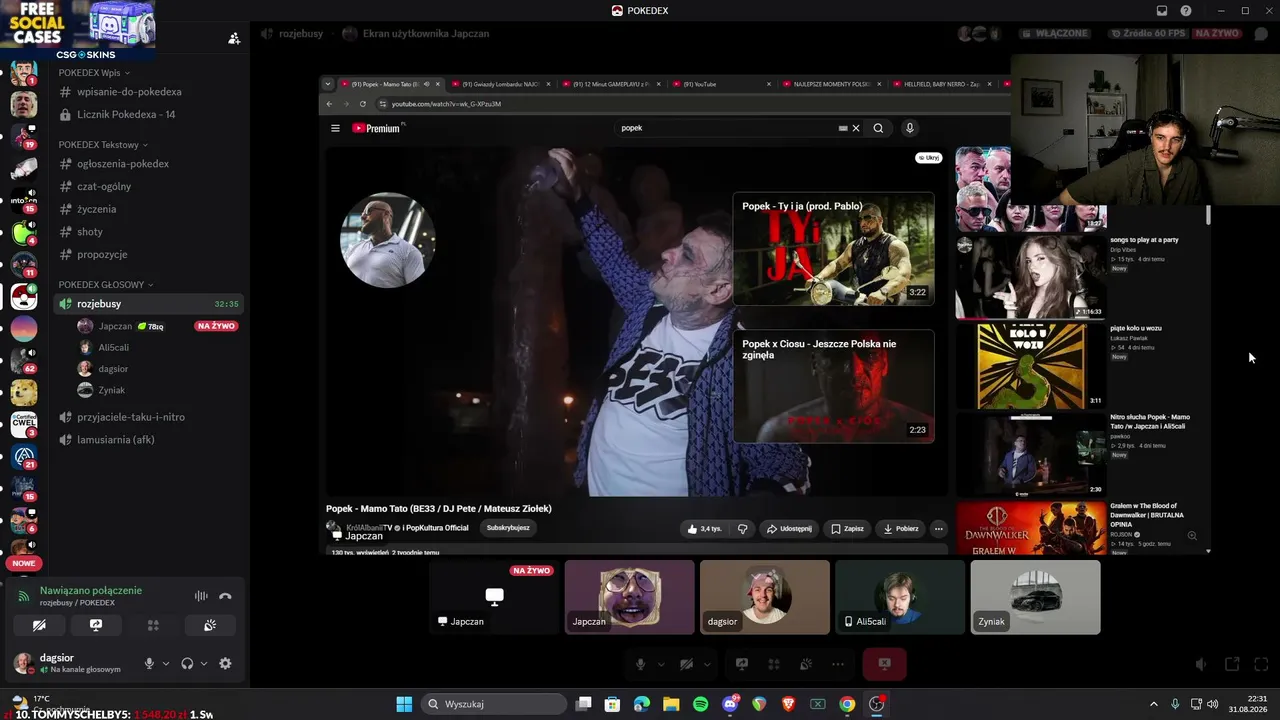Viewport: 1280px width, 720px height.
Task: Open the NOWE unread mentions indicator
Action: point(23,564)
